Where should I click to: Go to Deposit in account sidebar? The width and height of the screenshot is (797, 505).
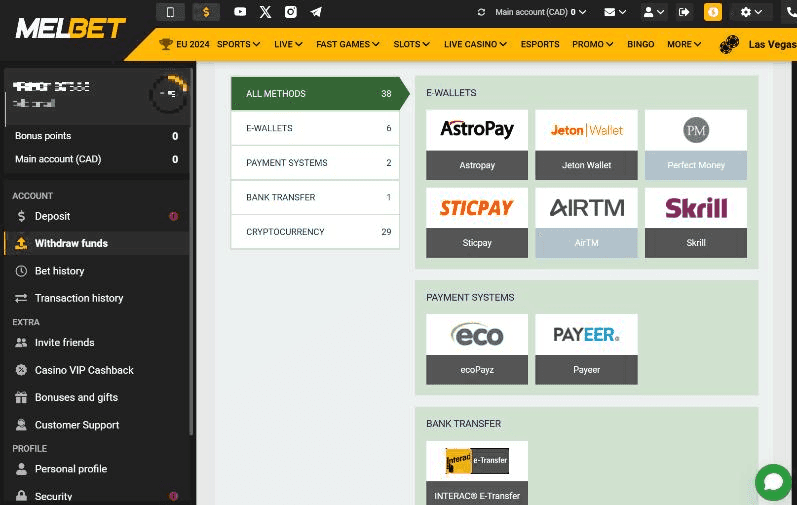(52, 216)
